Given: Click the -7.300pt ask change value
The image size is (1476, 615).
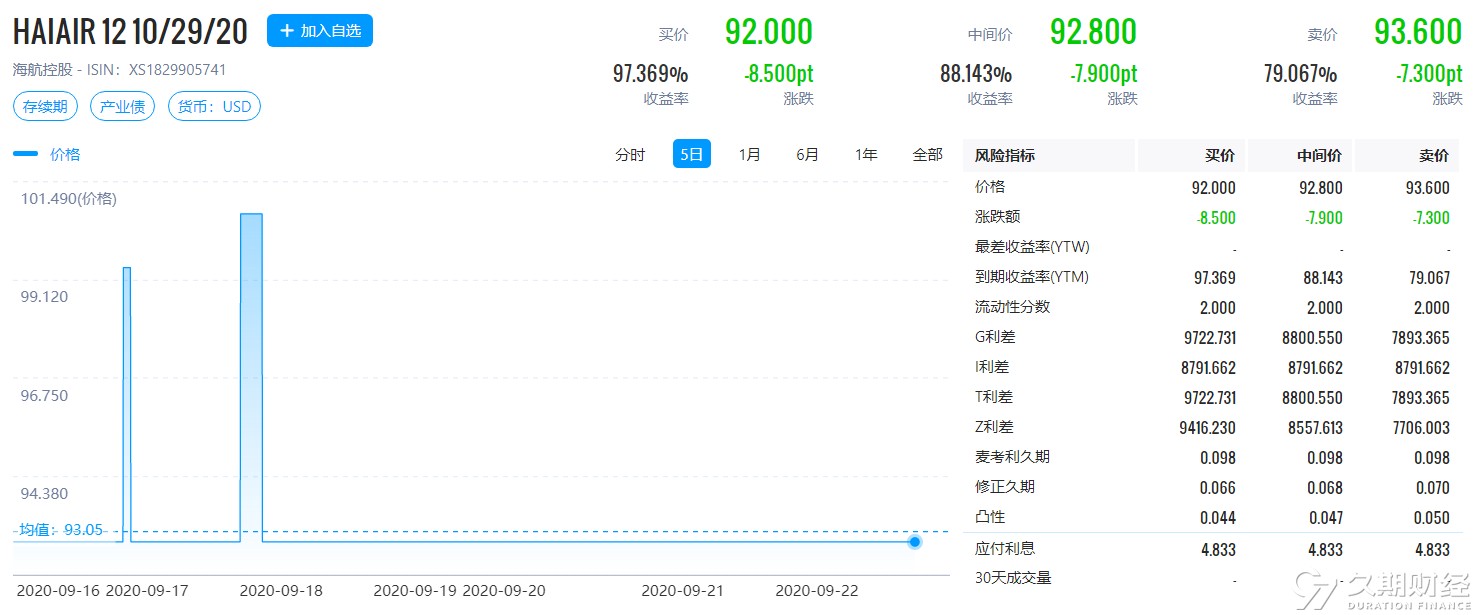Looking at the screenshot, I should 1428,74.
